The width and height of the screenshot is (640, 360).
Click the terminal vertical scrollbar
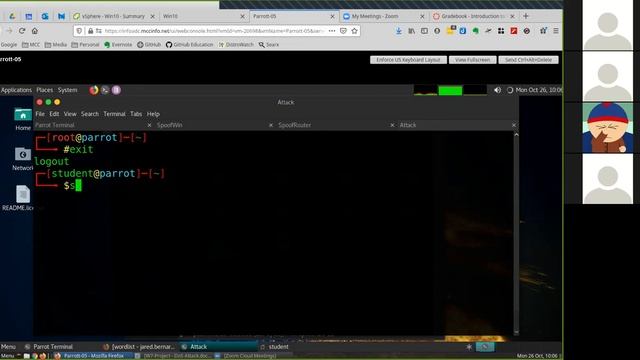(516, 233)
